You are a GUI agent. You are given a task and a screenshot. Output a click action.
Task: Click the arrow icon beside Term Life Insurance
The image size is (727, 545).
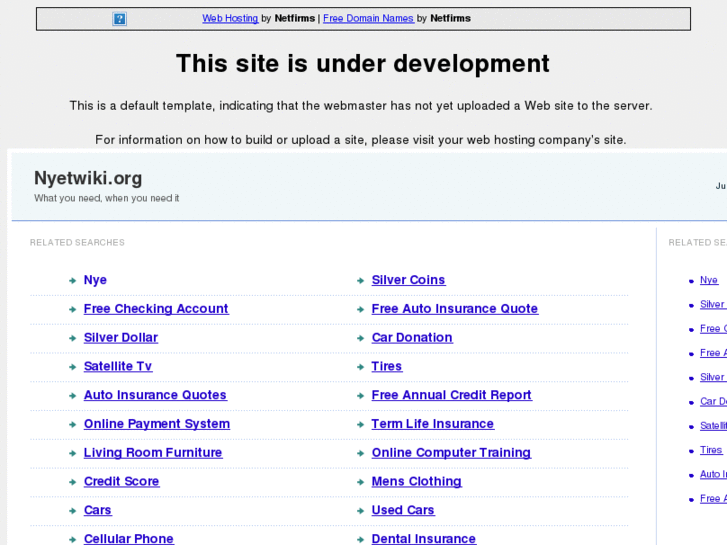click(360, 424)
